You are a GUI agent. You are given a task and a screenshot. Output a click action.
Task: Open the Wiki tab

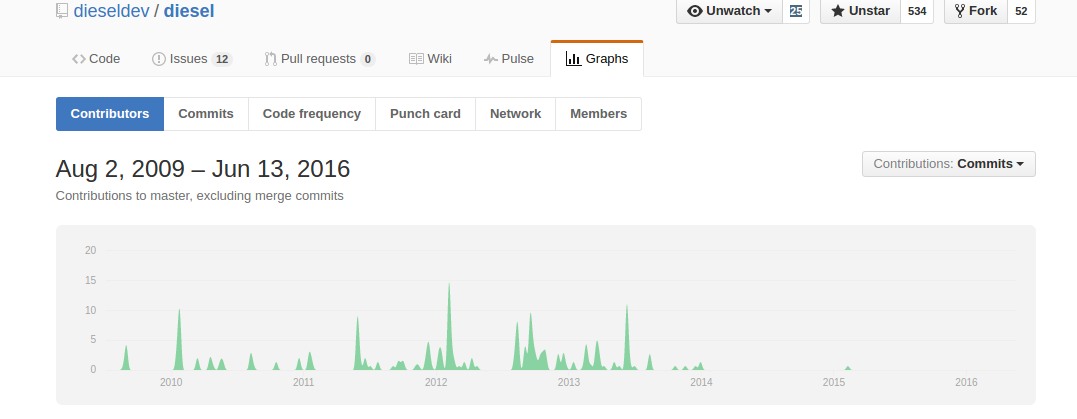431,59
